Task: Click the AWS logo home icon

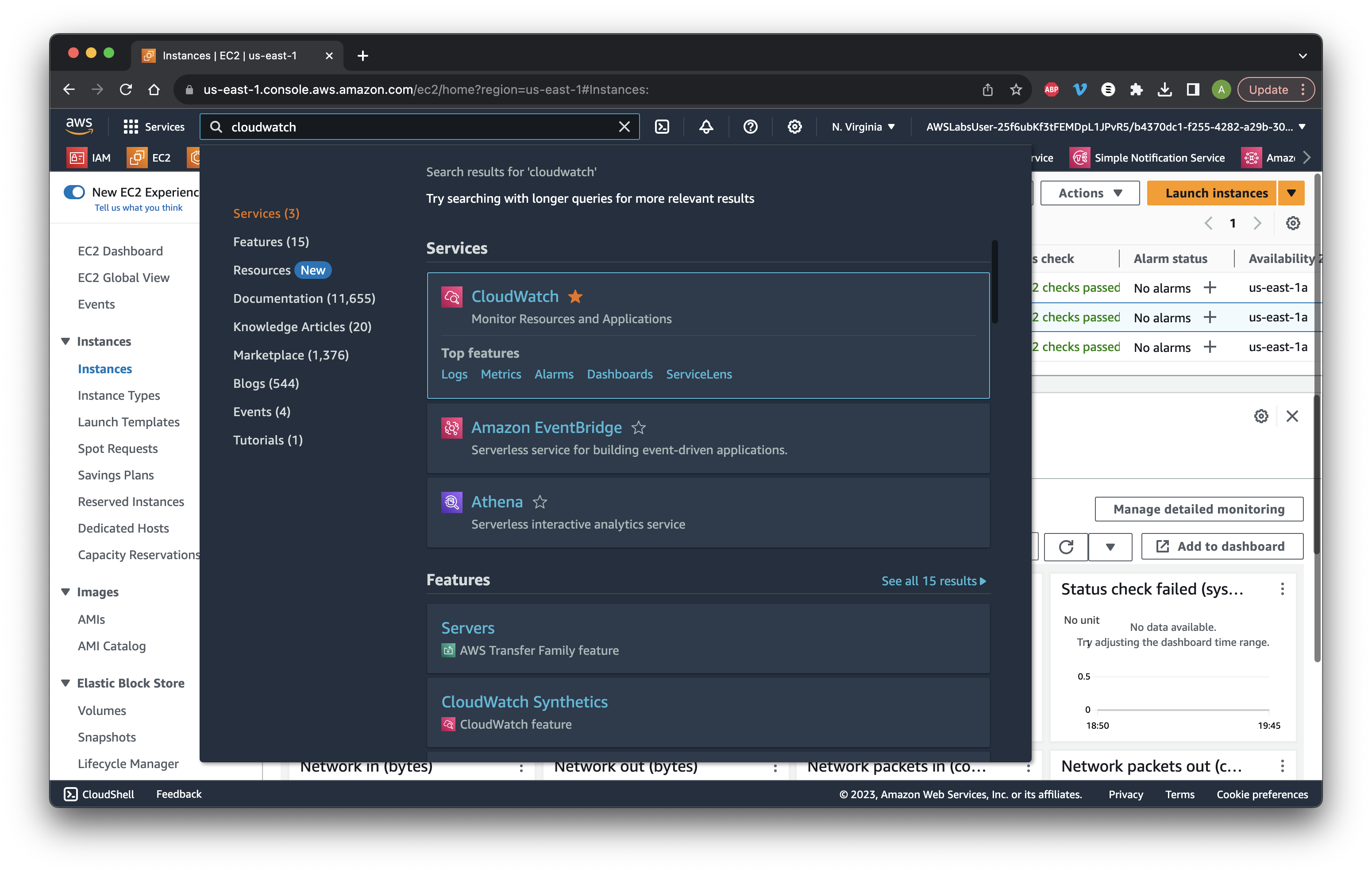Action: (79, 126)
